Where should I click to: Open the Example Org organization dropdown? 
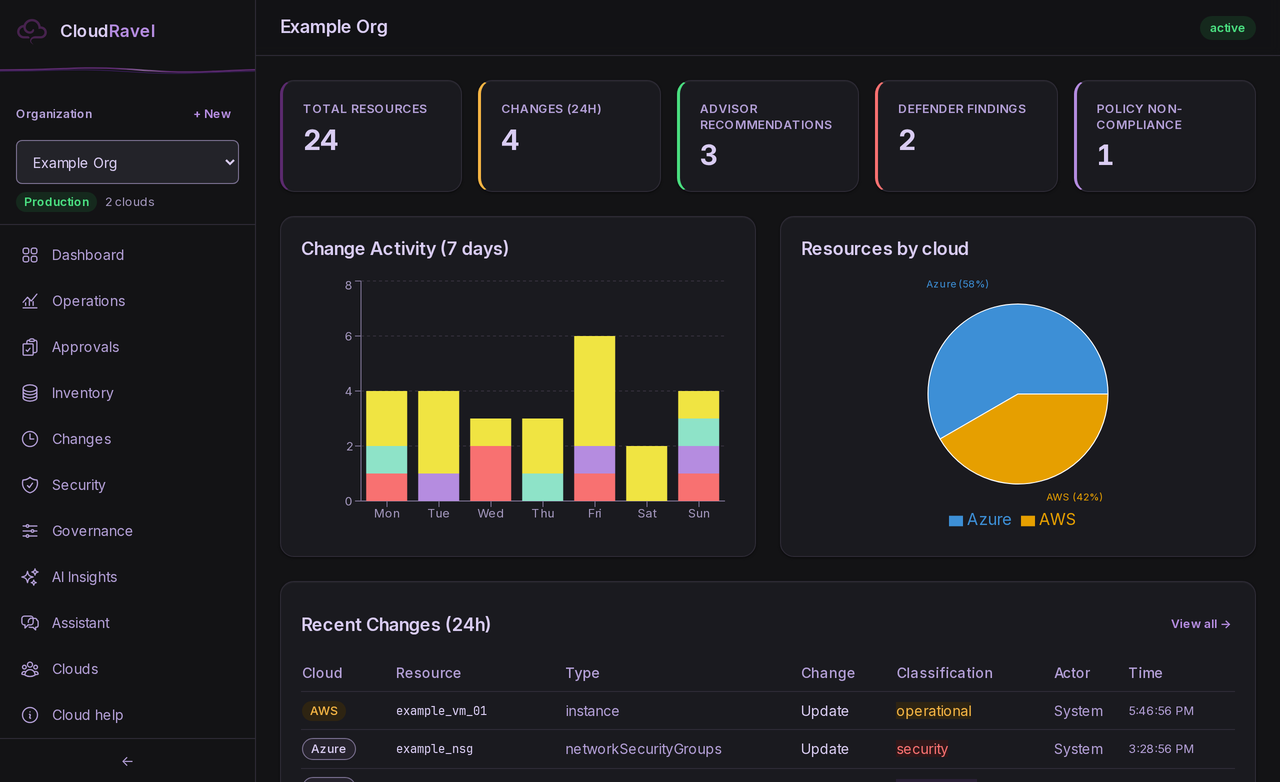point(127,162)
